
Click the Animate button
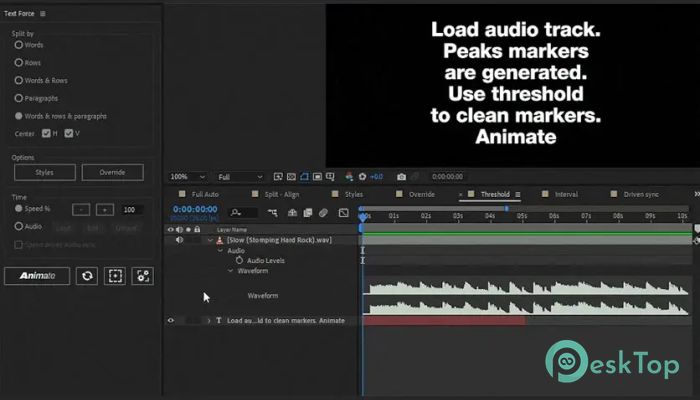(x=37, y=276)
